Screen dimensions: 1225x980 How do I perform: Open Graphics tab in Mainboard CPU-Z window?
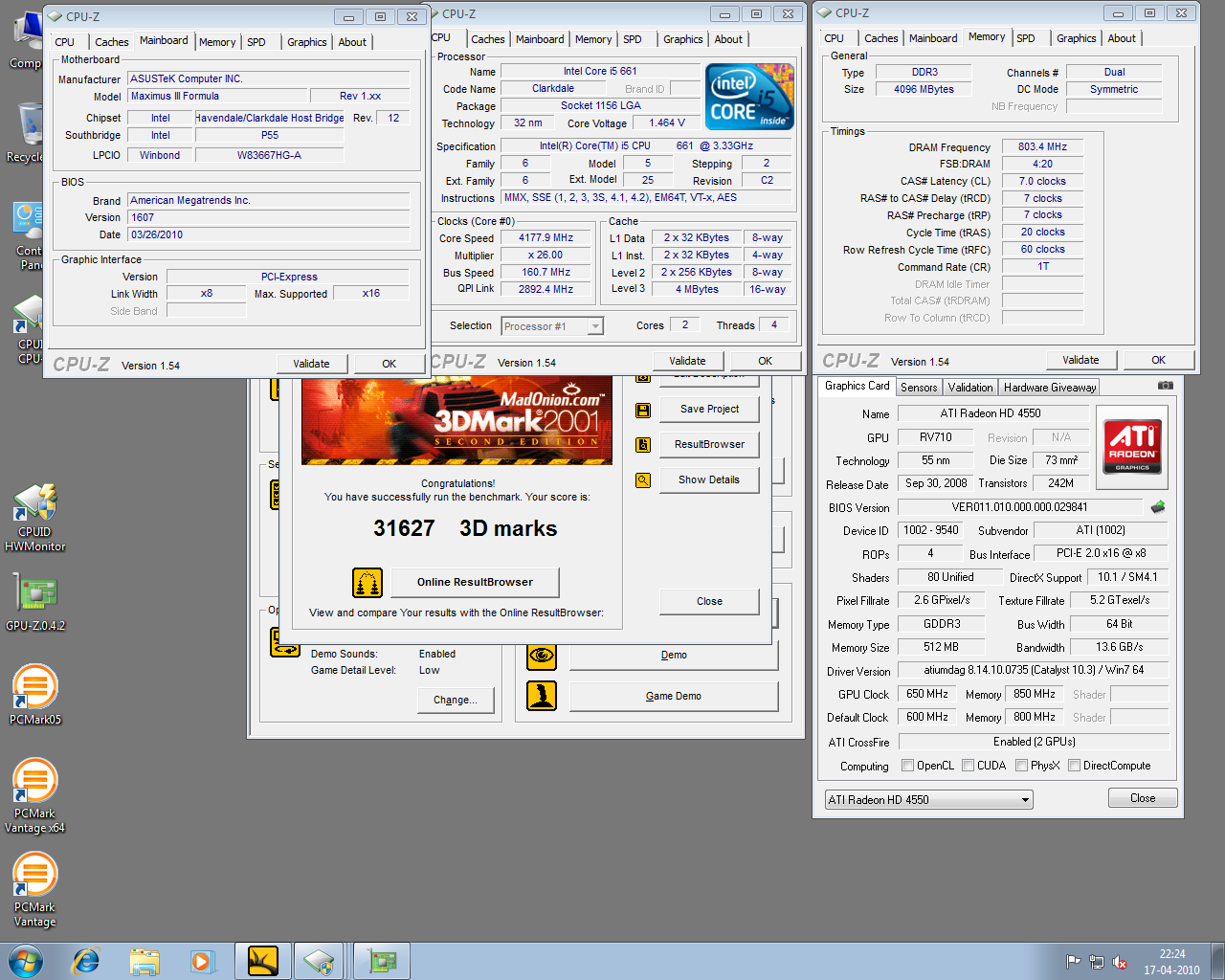coord(306,42)
